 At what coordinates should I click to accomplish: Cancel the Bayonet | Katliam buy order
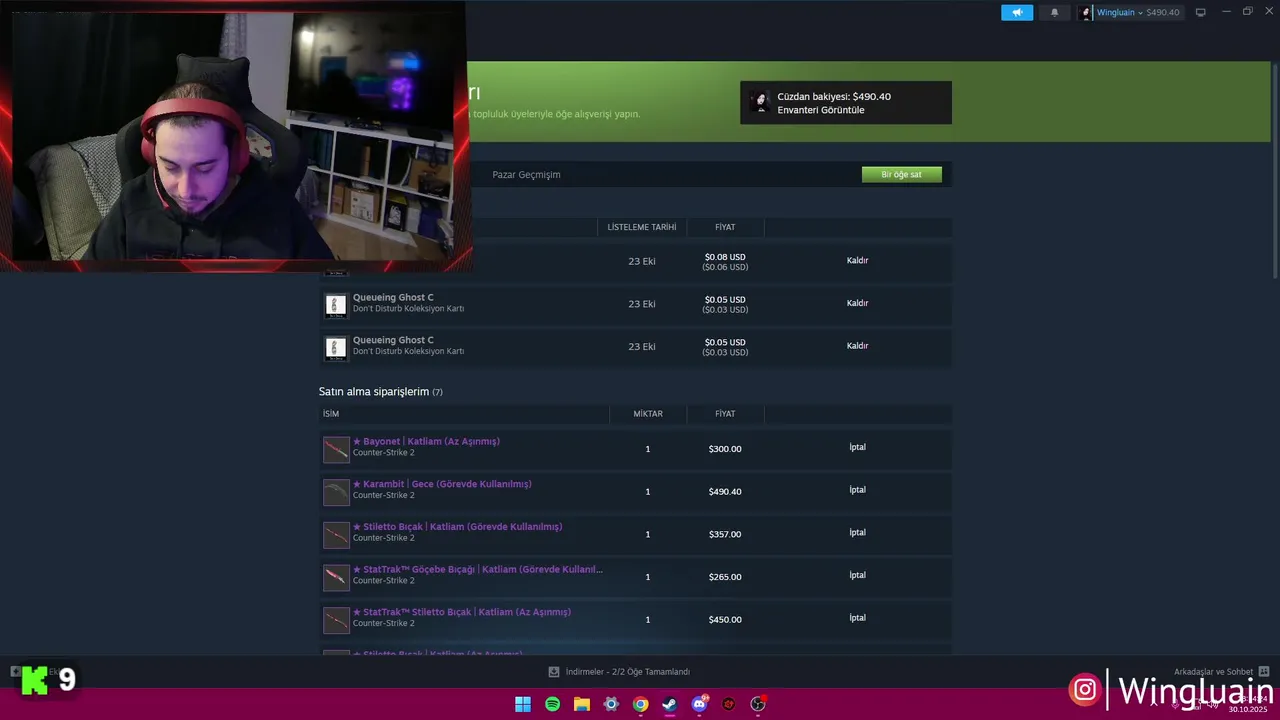[857, 447]
